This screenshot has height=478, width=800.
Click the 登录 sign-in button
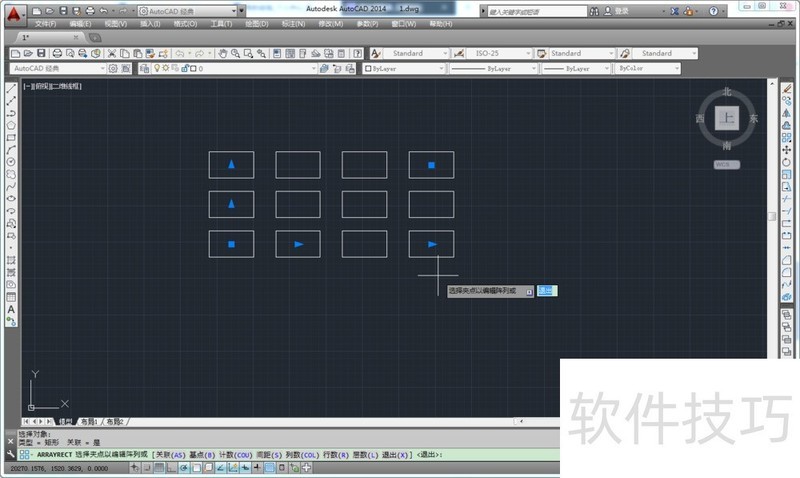pos(621,11)
